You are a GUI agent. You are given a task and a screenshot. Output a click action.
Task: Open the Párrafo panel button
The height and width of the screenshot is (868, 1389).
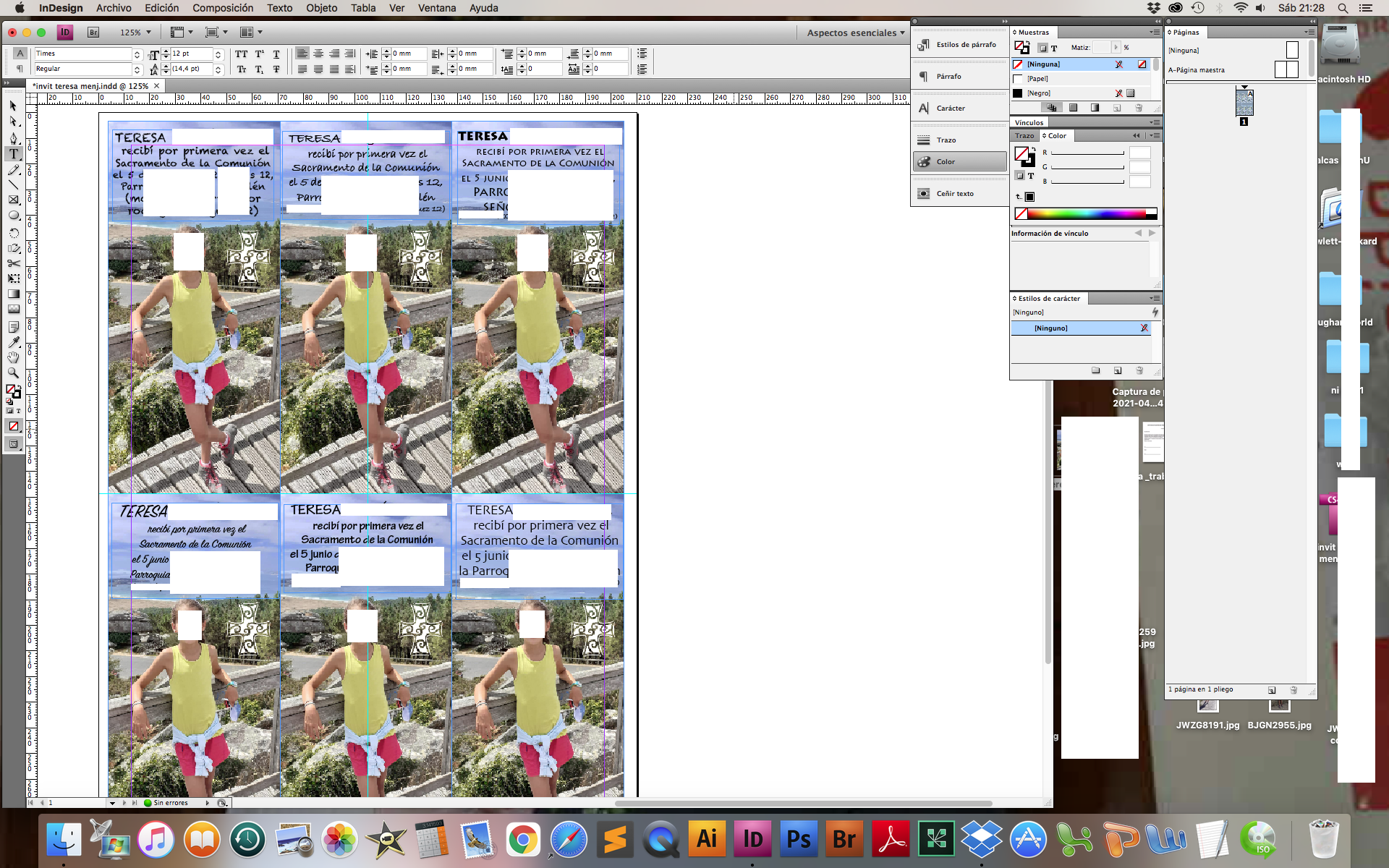click(x=959, y=77)
